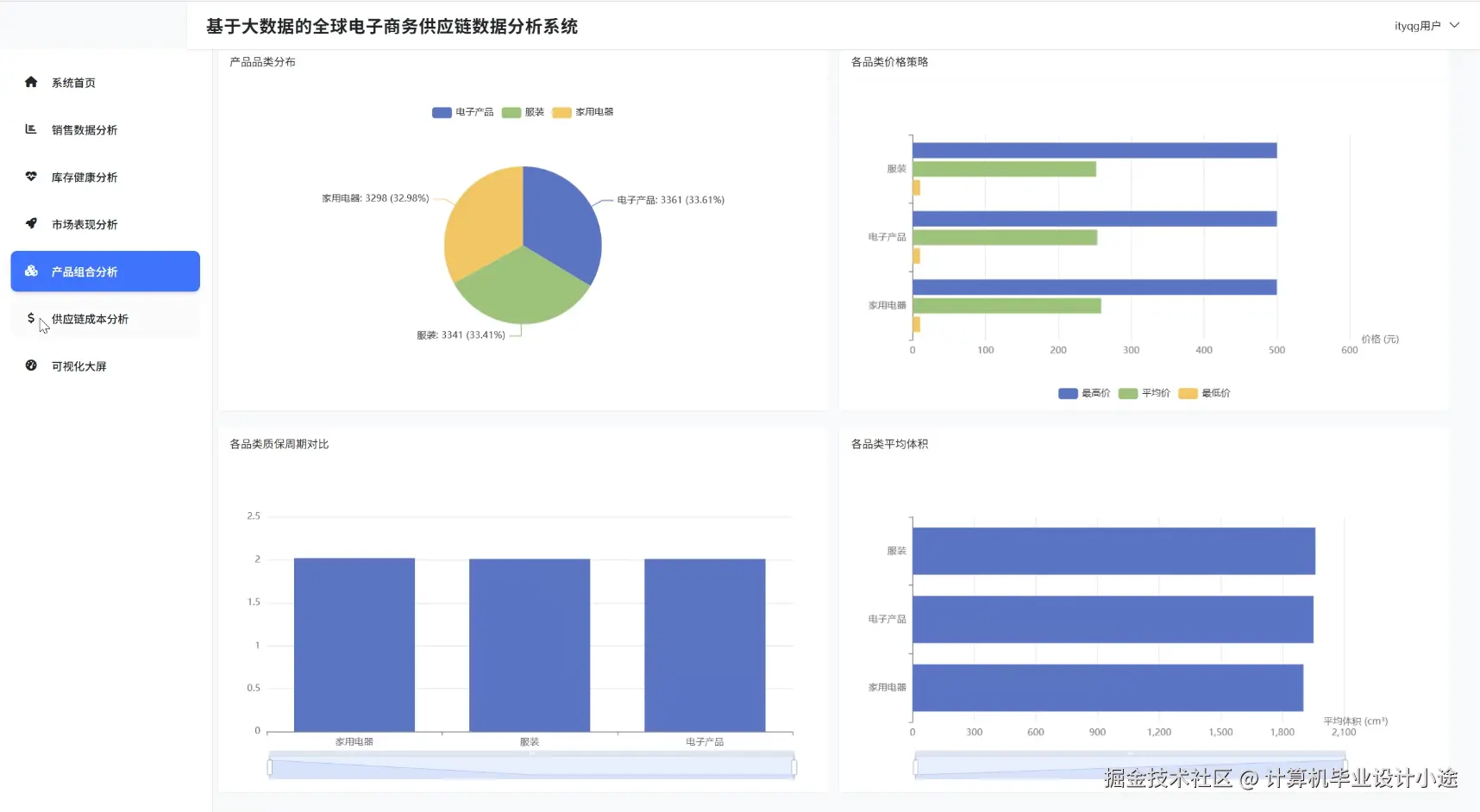Click the ityqg用户 account name
The width and height of the screenshot is (1480, 812).
[1415, 25]
